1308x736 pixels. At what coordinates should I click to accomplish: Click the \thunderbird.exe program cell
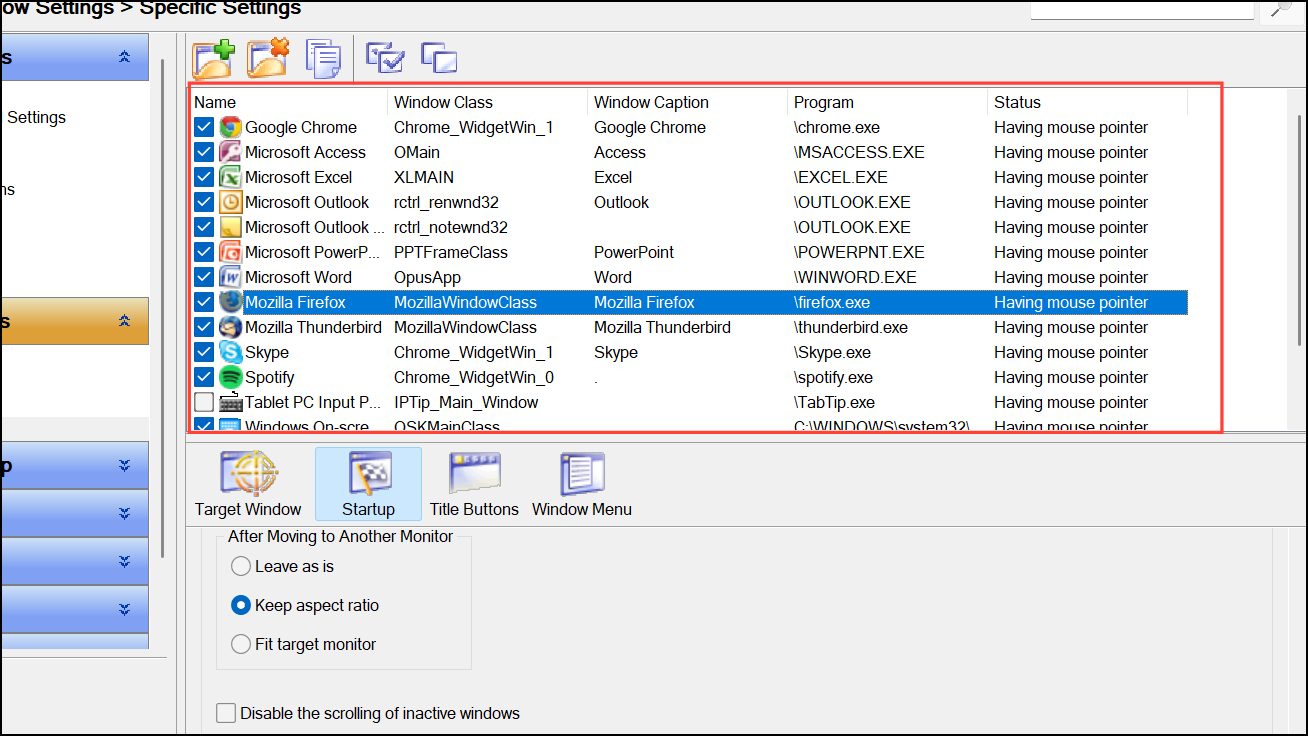point(851,327)
